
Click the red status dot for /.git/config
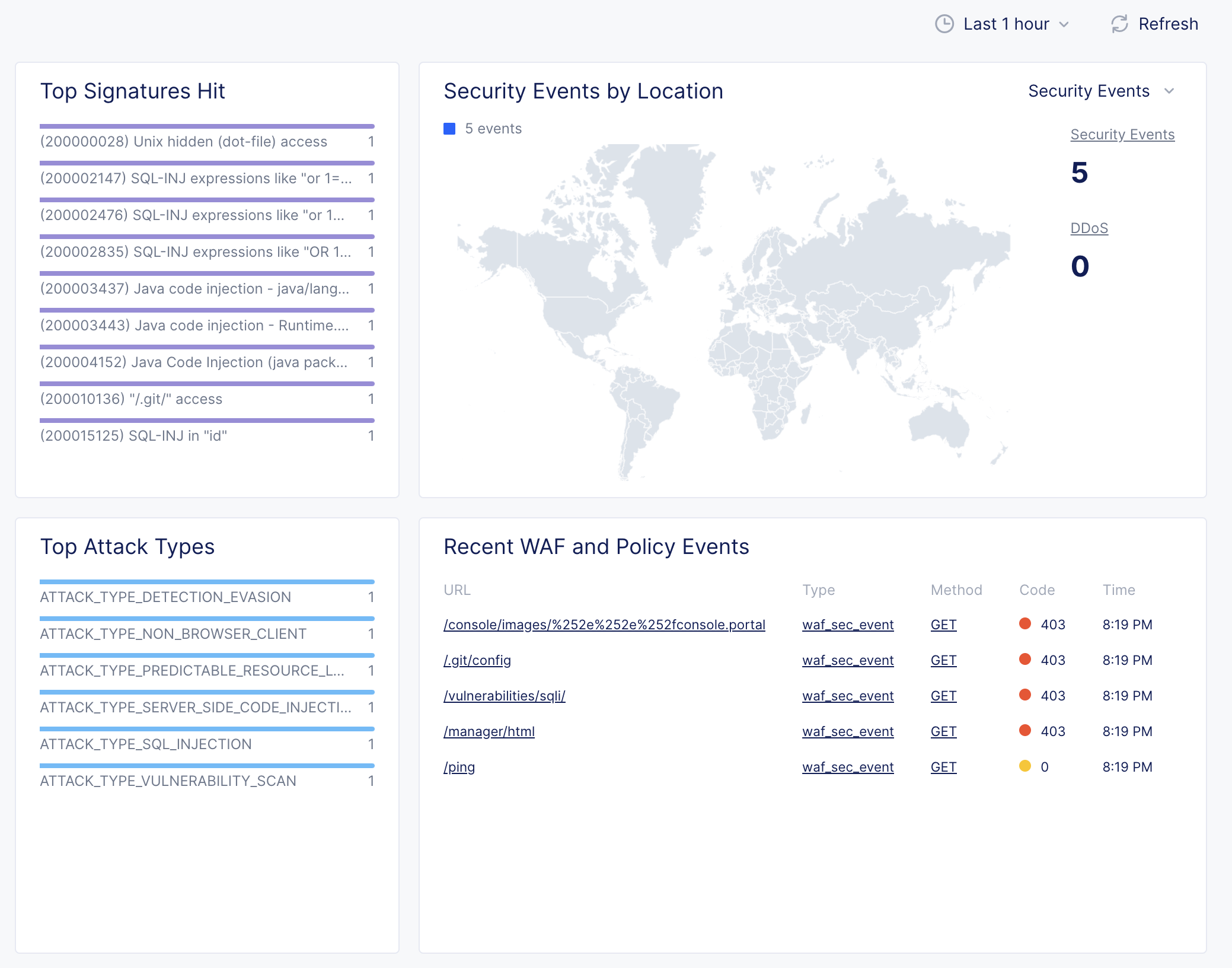point(1024,659)
